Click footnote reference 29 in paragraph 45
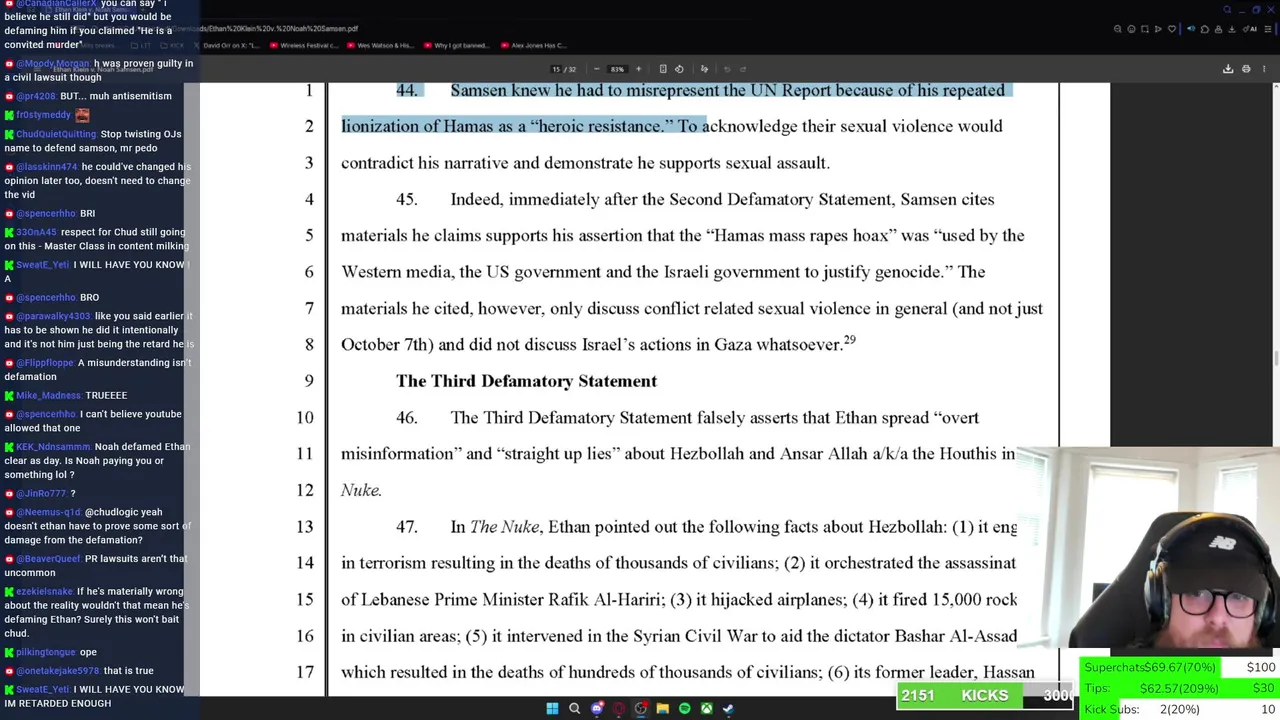The width and height of the screenshot is (1280, 720). coord(849,340)
